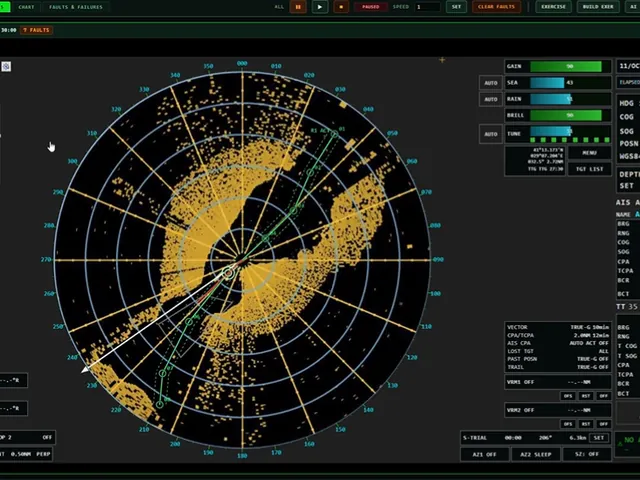This screenshot has height=480, width=640.
Task: Open the TGT LIST button
Action: click(x=589, y=169)
